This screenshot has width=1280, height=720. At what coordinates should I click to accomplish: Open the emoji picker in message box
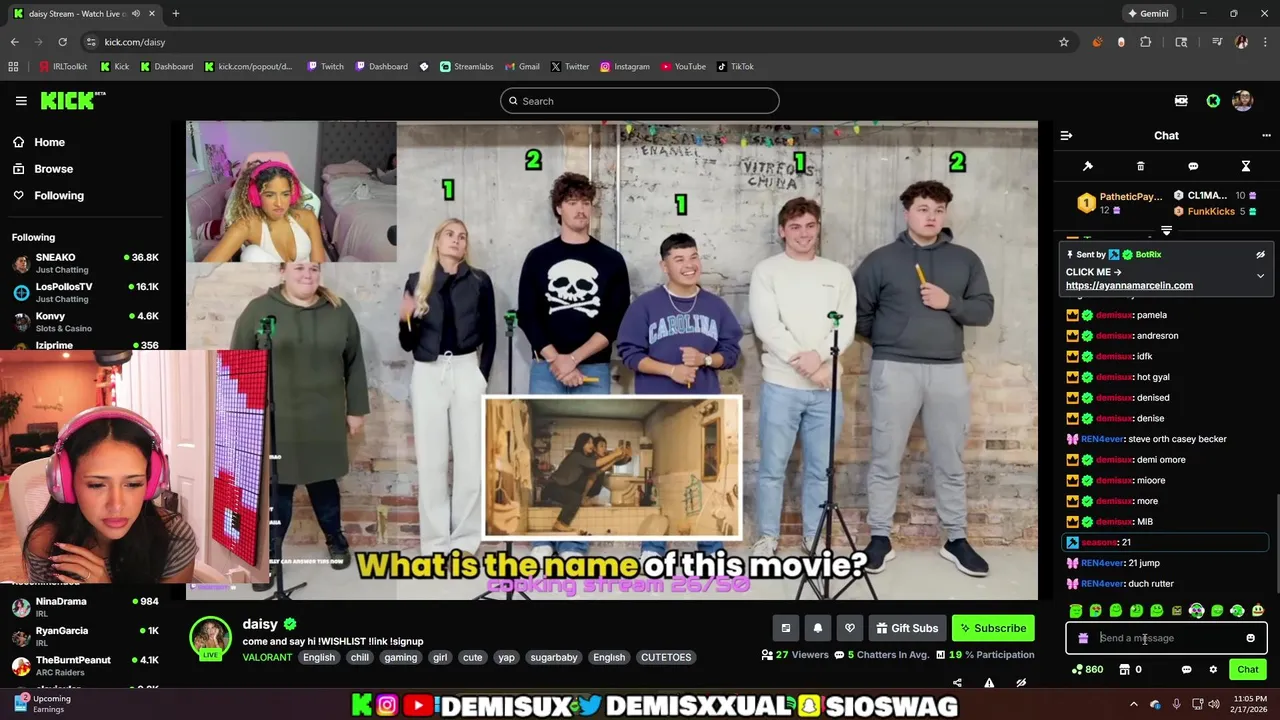[1250, 638]
